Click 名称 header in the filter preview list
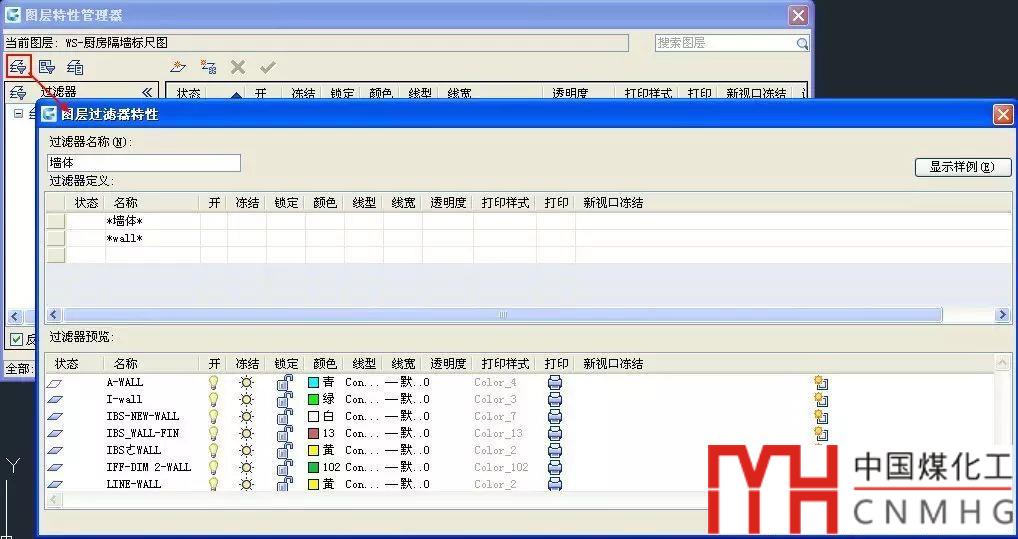Screen dimensions: 1018x539 [x=125, y=364]
